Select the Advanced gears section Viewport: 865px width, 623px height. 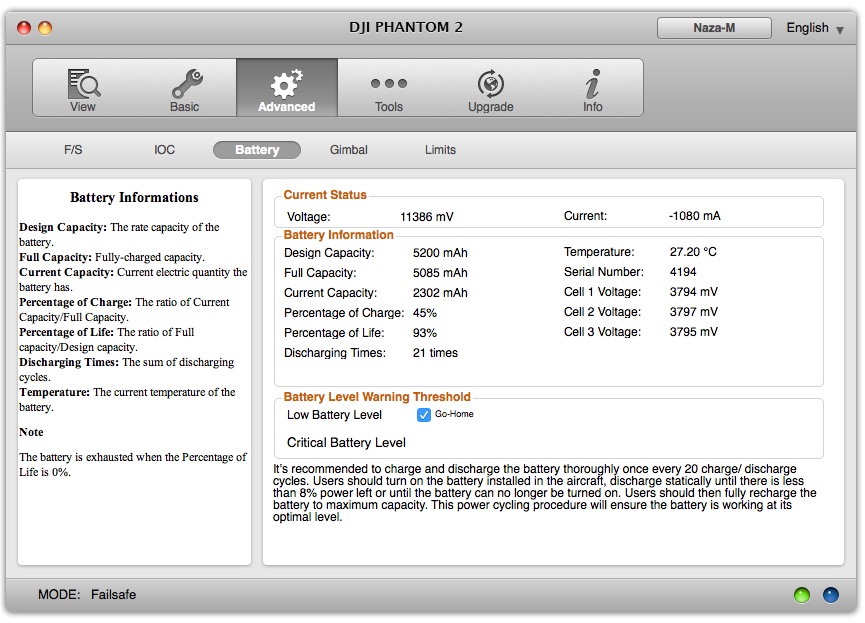287,88
